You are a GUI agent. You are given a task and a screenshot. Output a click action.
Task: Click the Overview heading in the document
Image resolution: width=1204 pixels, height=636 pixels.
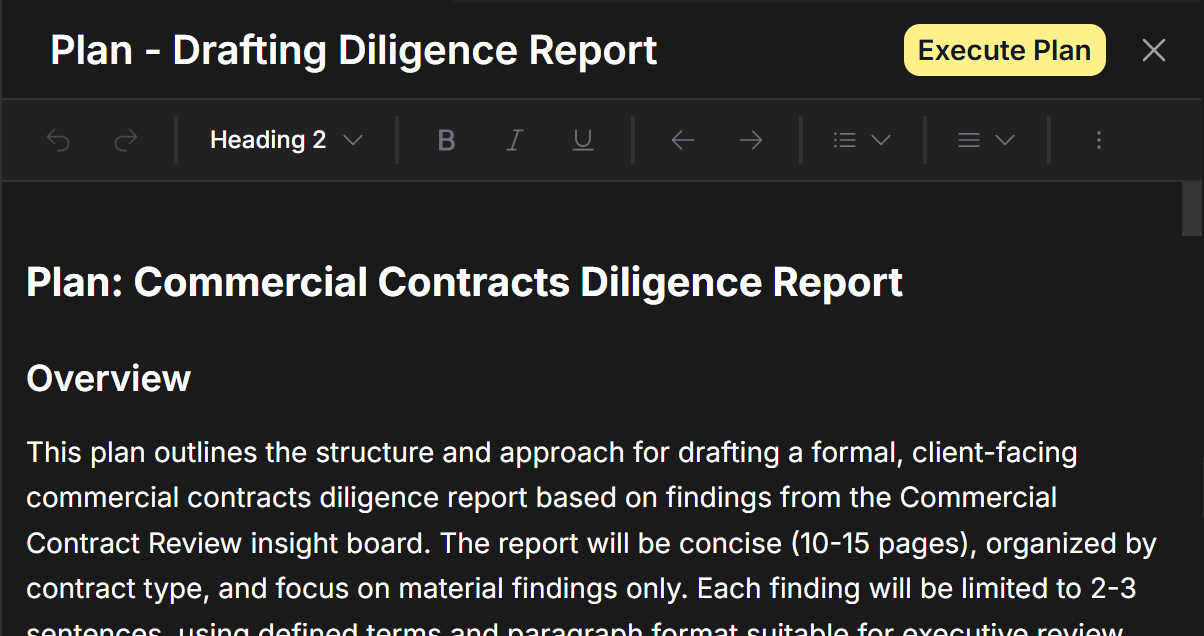click(108, 378)
